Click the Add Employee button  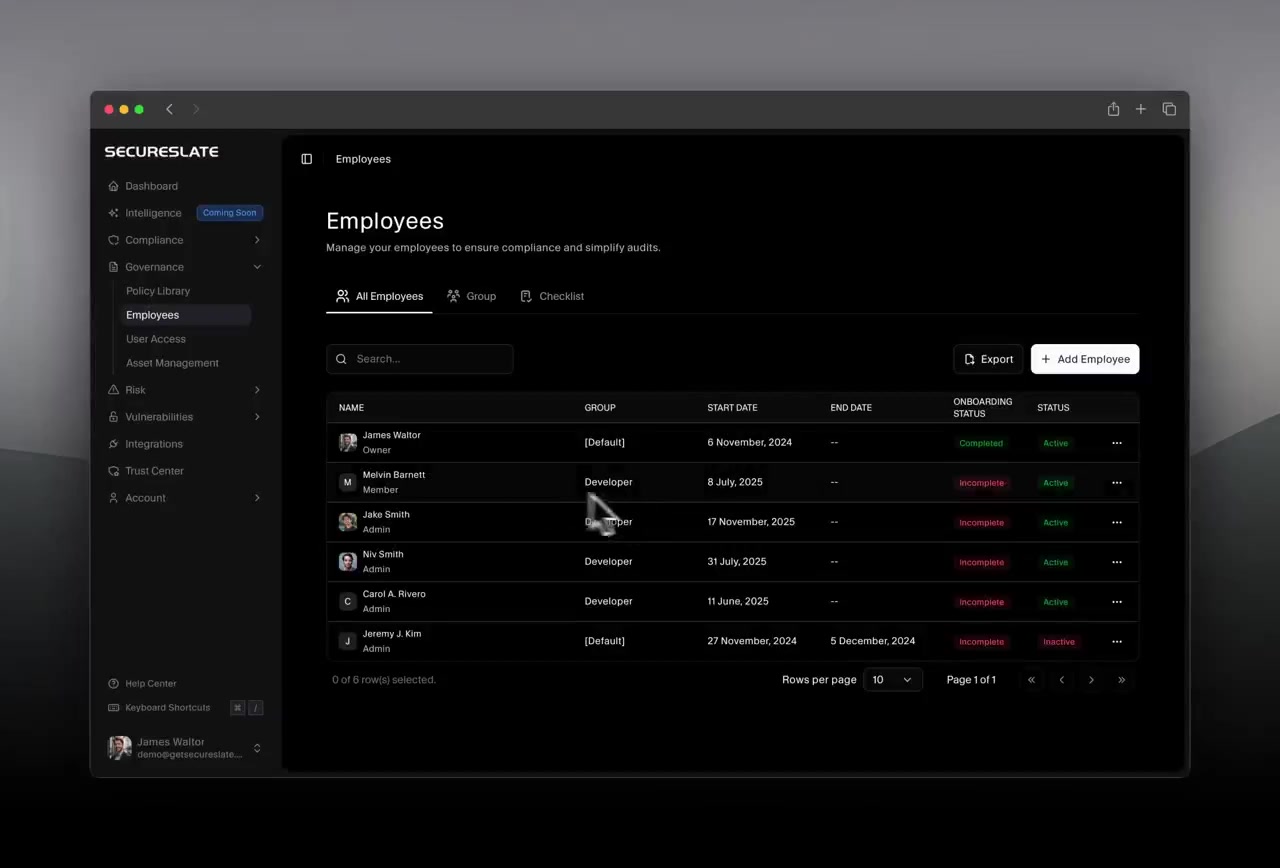point(1085,359)
